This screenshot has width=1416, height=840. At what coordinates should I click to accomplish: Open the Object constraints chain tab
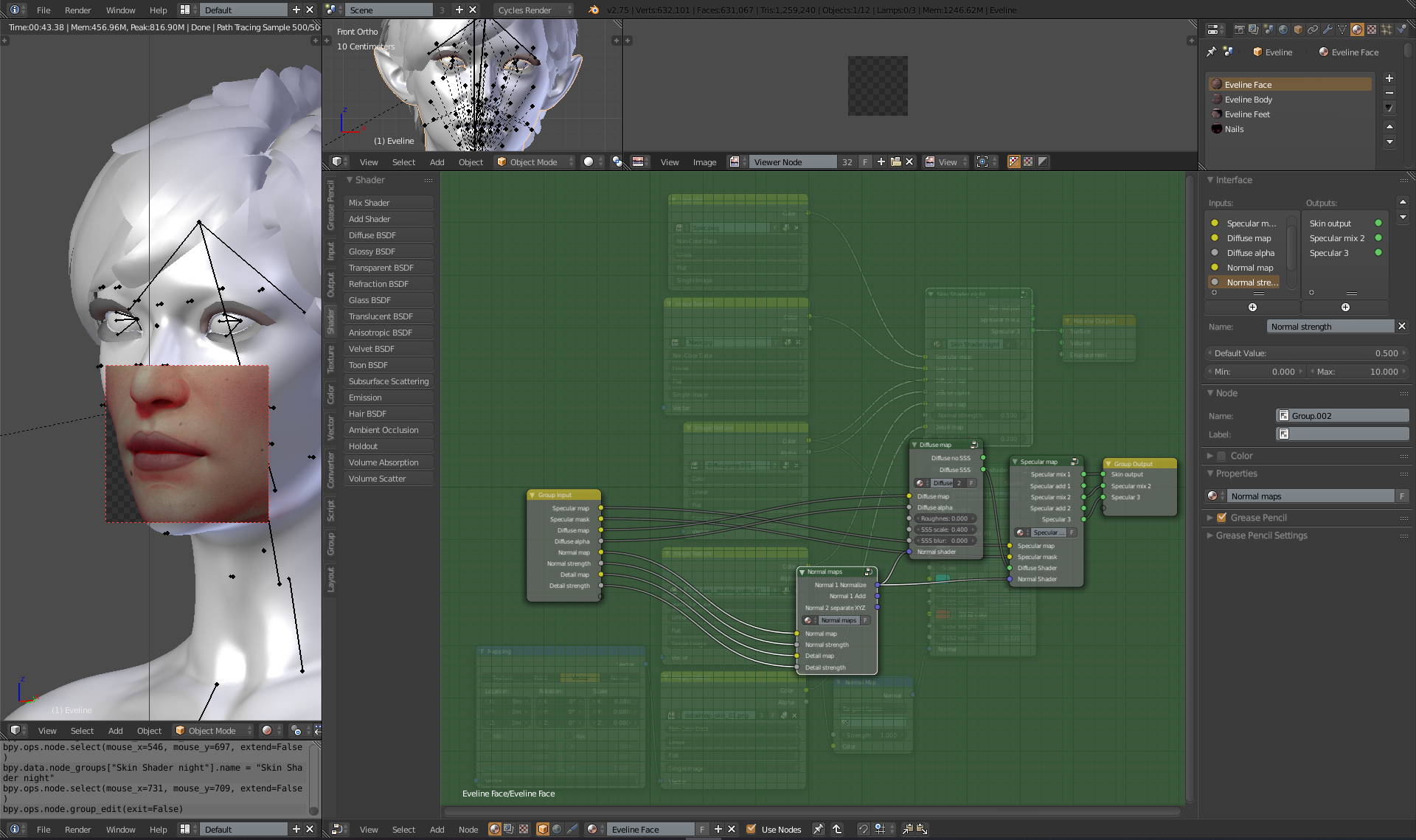1313,29
